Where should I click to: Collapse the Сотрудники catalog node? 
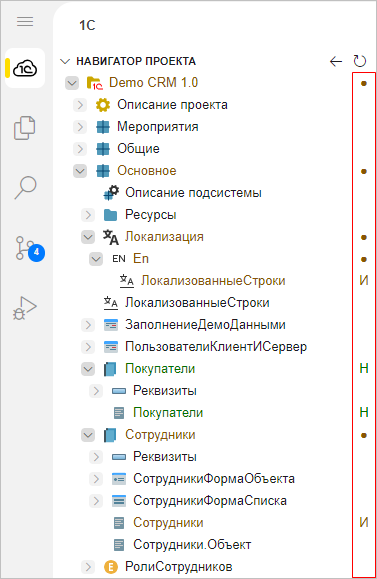coord(88,435)
